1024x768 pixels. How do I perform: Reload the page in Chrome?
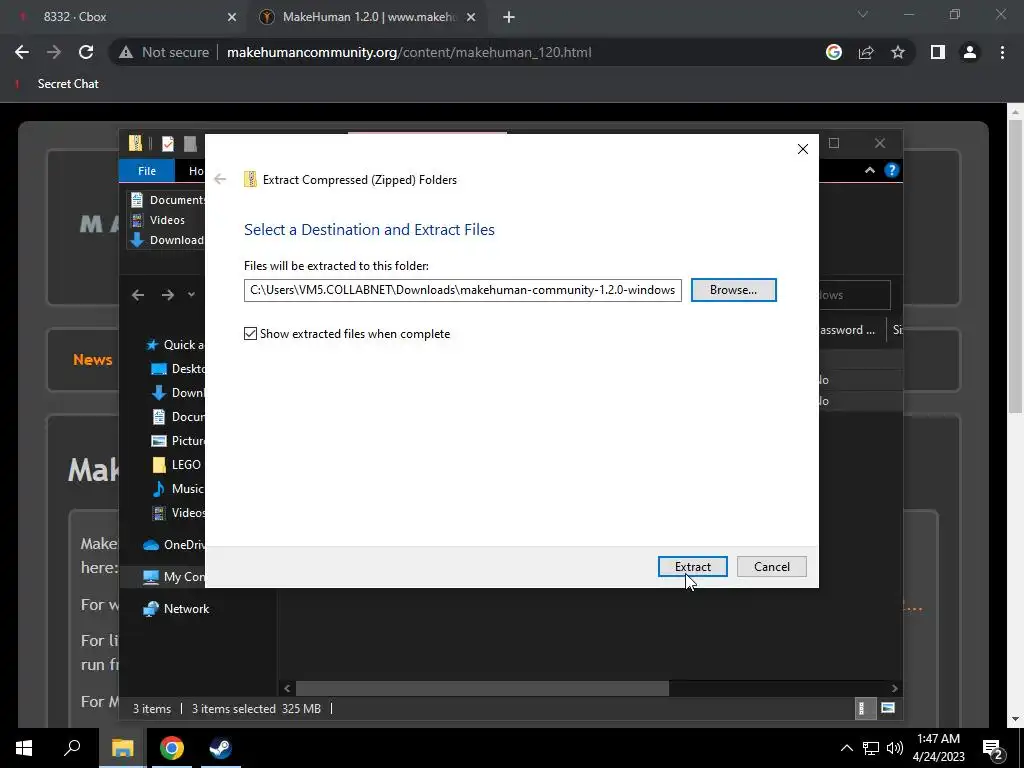pyautogui.click(x=86, y=52)
